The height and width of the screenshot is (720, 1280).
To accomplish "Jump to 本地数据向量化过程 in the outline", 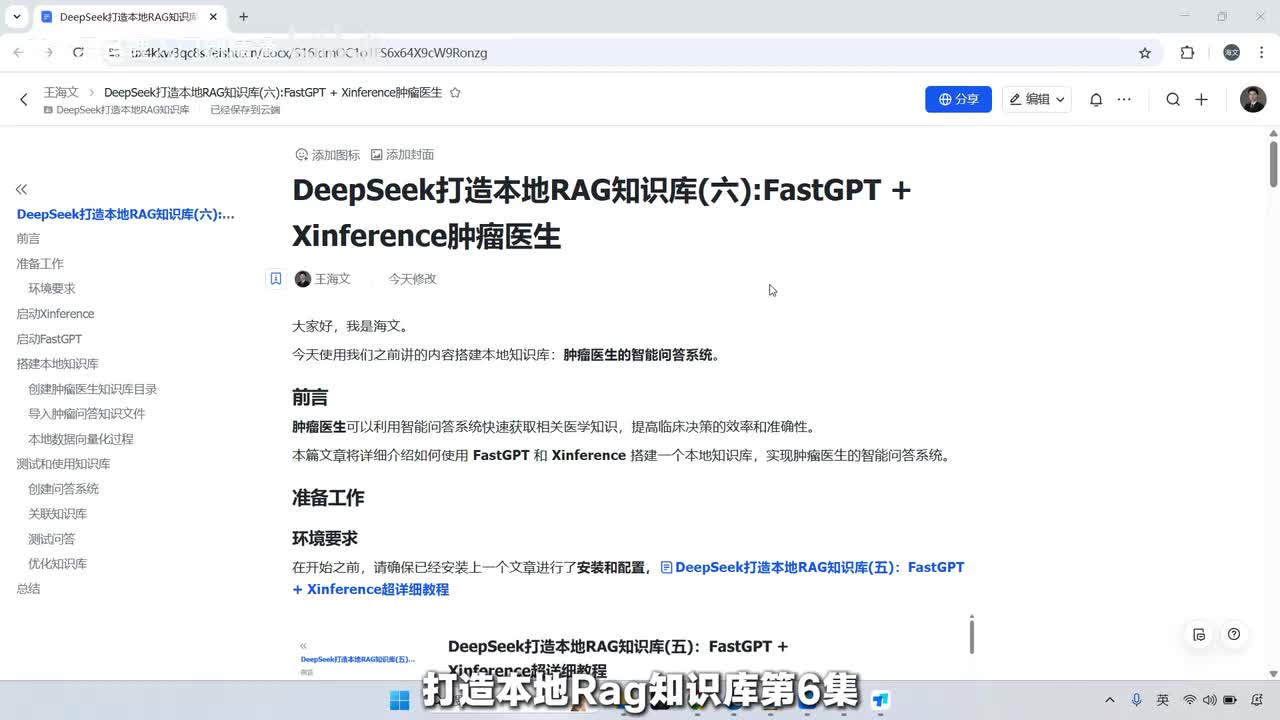I will (81, 439).
